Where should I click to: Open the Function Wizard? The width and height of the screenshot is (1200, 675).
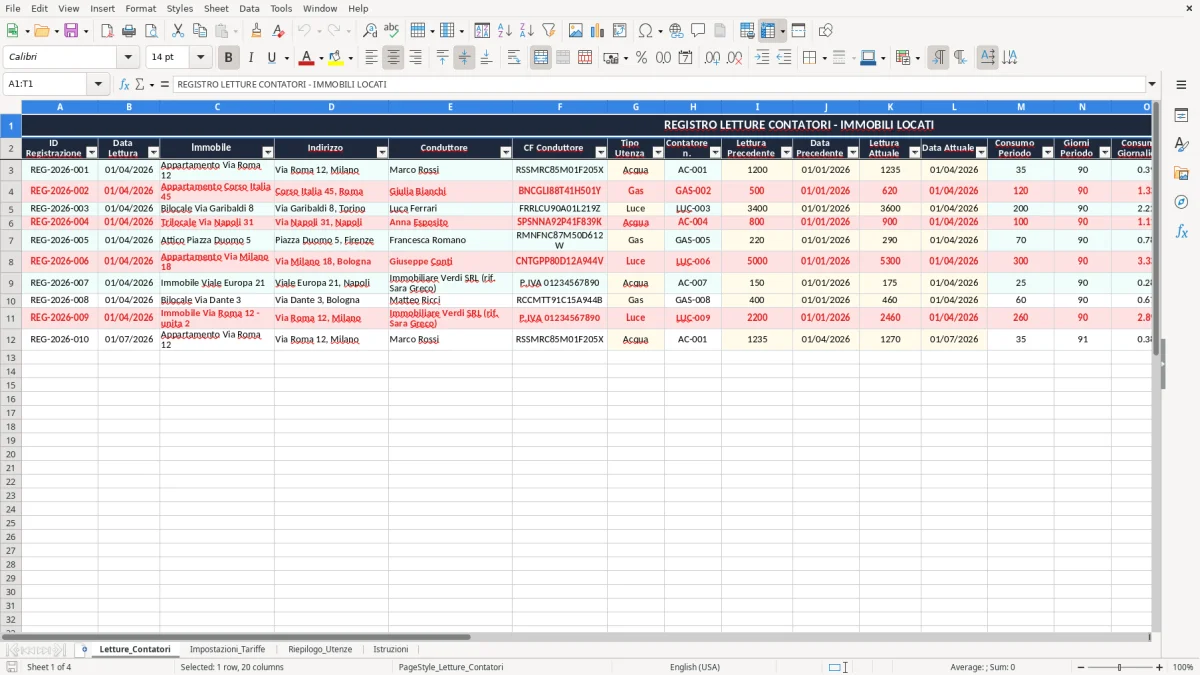(x=125, y=84)
